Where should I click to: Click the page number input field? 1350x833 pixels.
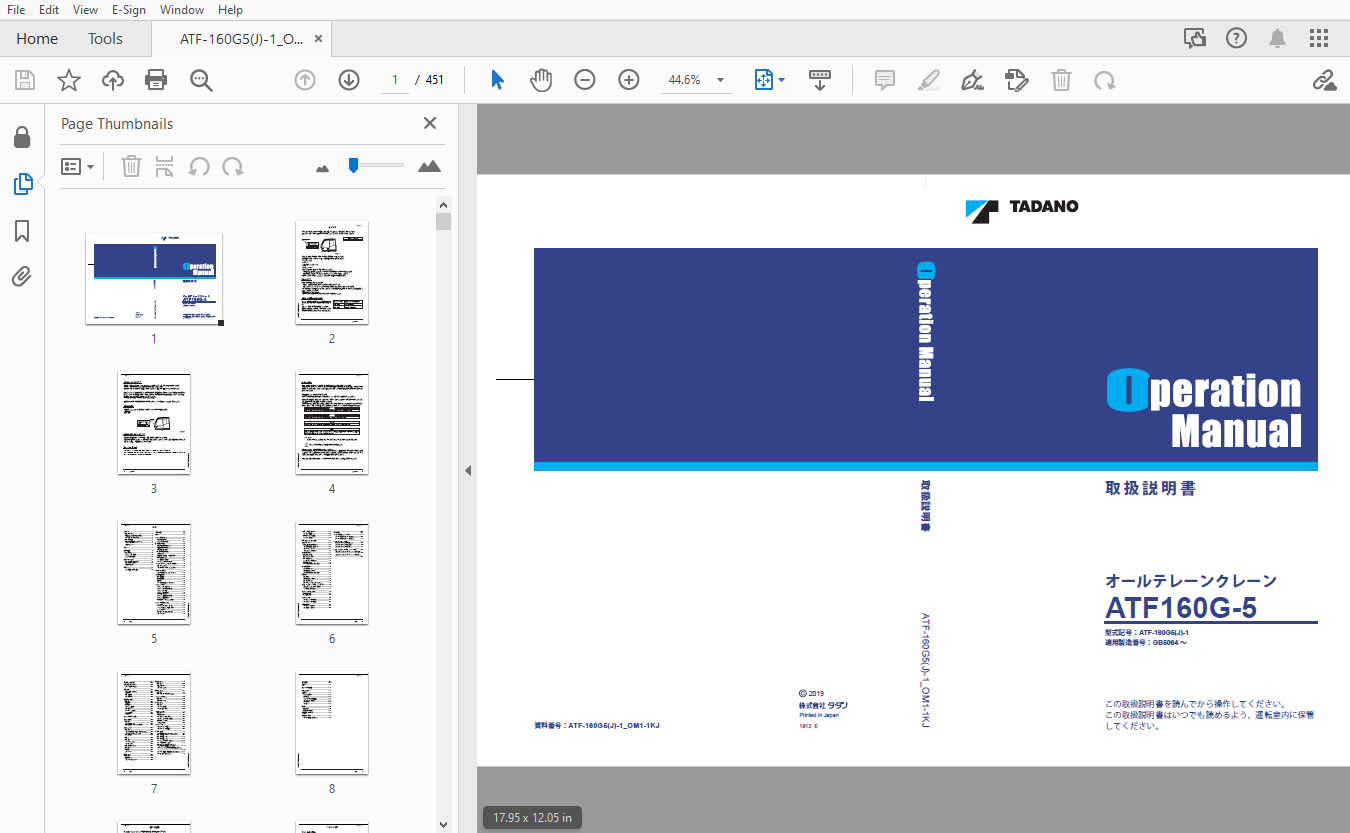tap(394, 80)
